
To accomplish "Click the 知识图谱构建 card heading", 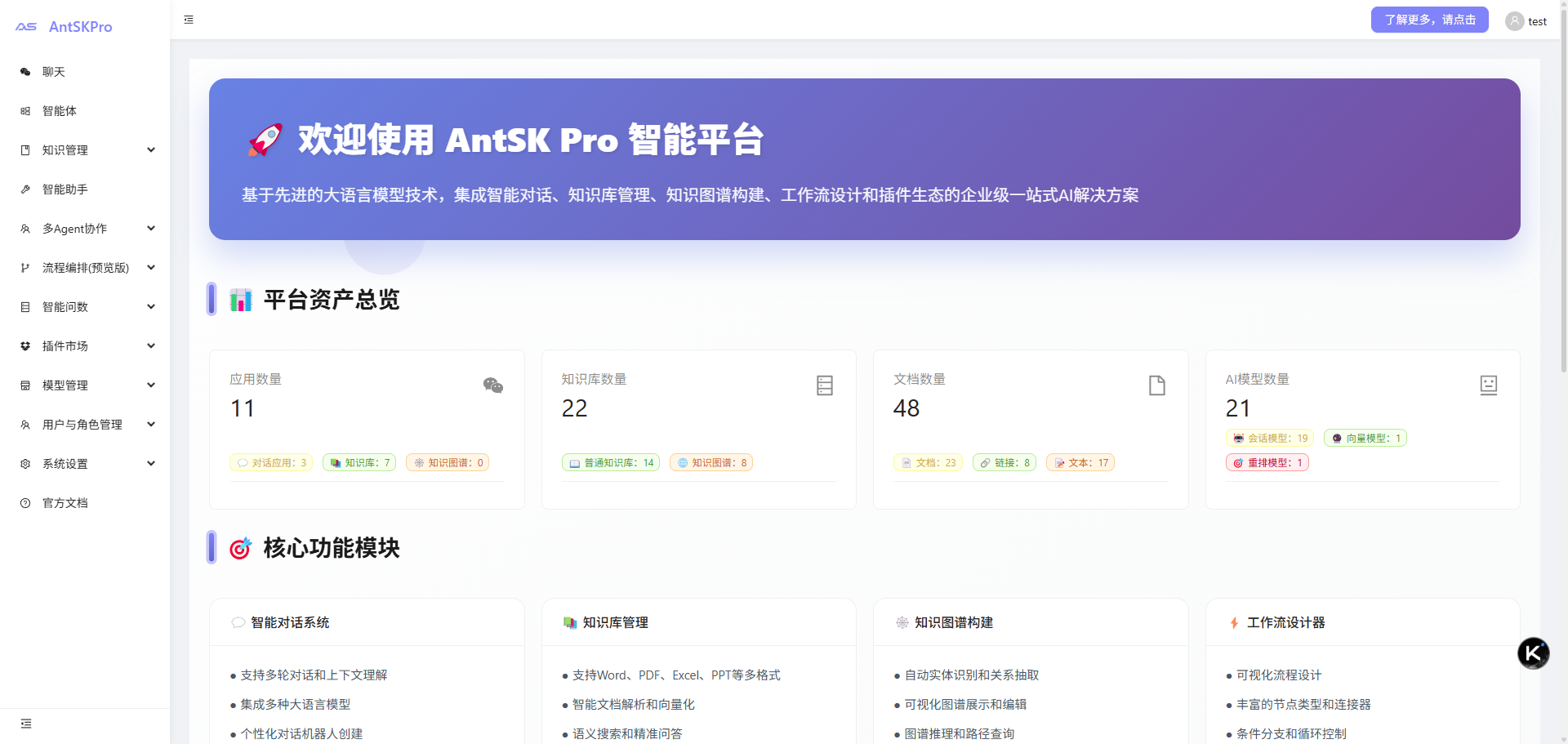I will 954,623.
